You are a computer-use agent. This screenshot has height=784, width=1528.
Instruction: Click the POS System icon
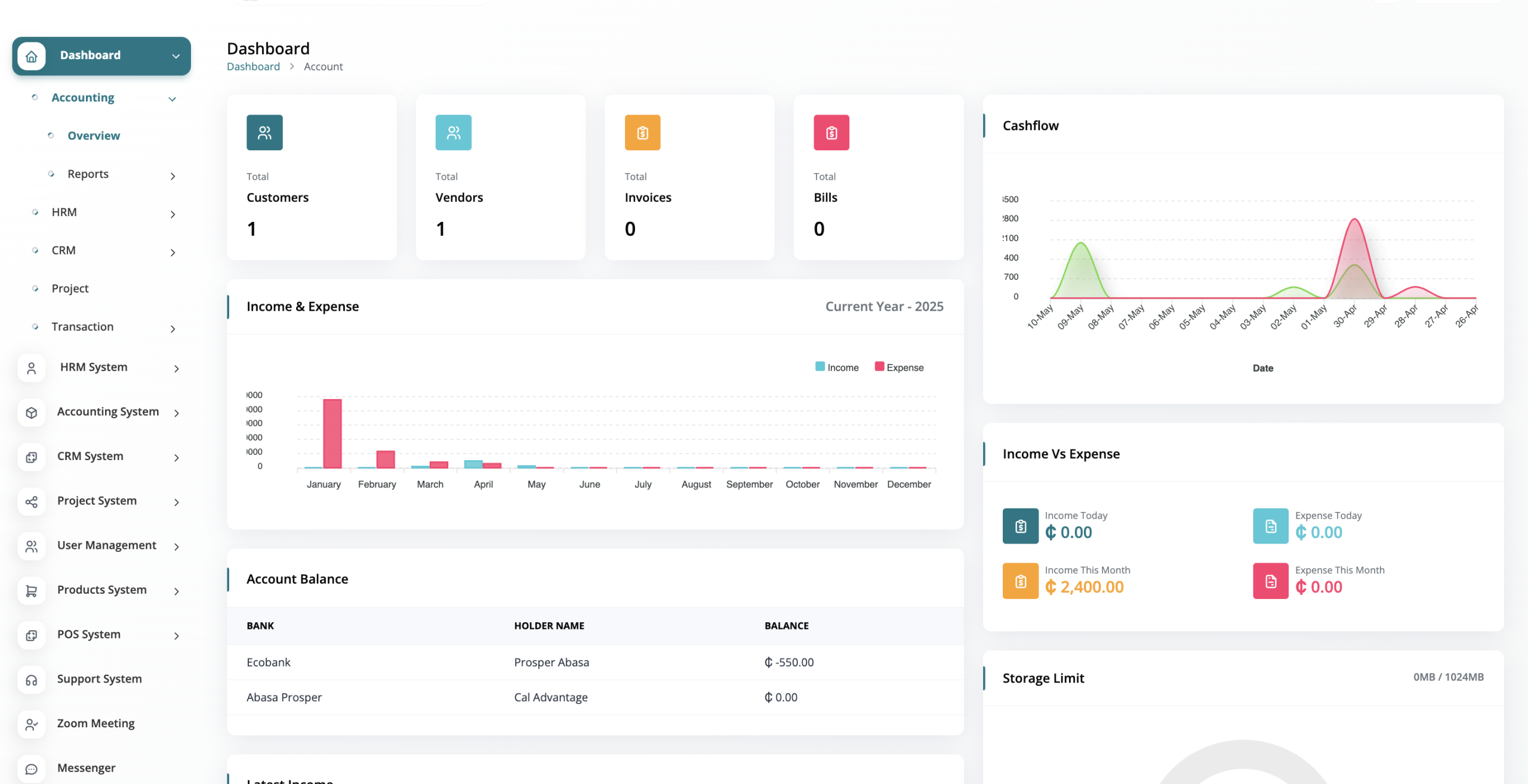click(32, 635)
